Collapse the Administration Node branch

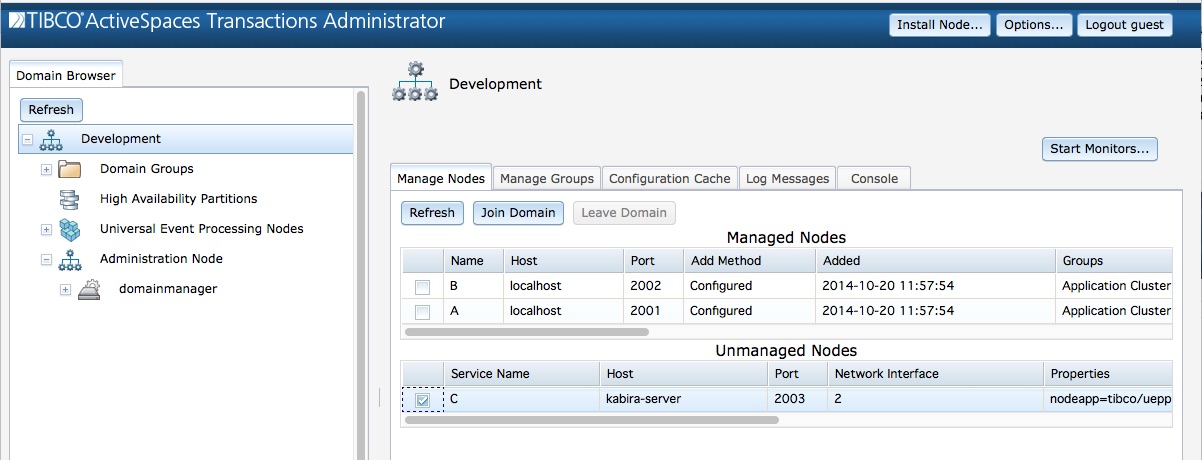[x=46, y=259]
